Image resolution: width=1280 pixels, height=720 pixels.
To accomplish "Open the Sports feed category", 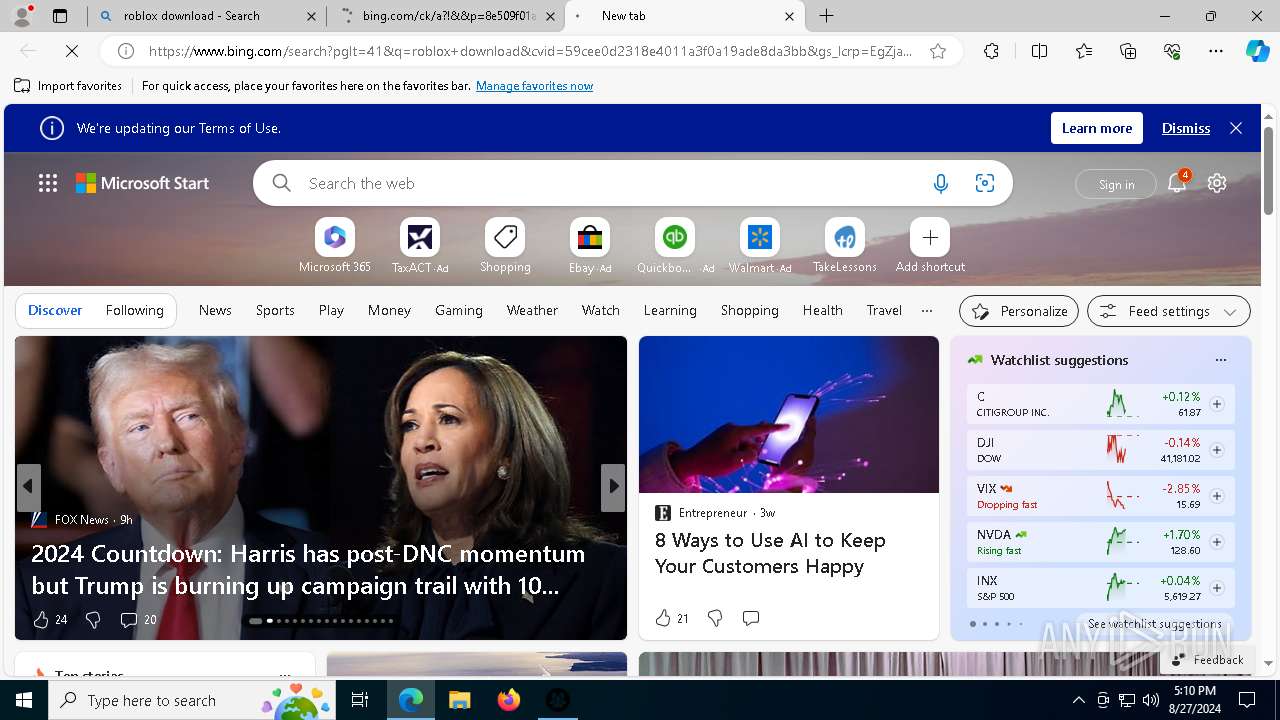I will pos(275,310).
